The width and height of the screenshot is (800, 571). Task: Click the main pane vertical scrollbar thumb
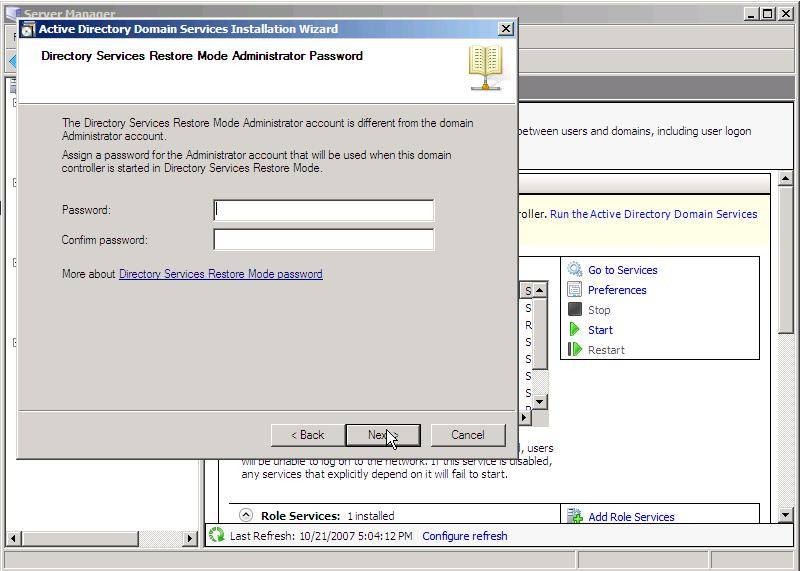(786, 261)
